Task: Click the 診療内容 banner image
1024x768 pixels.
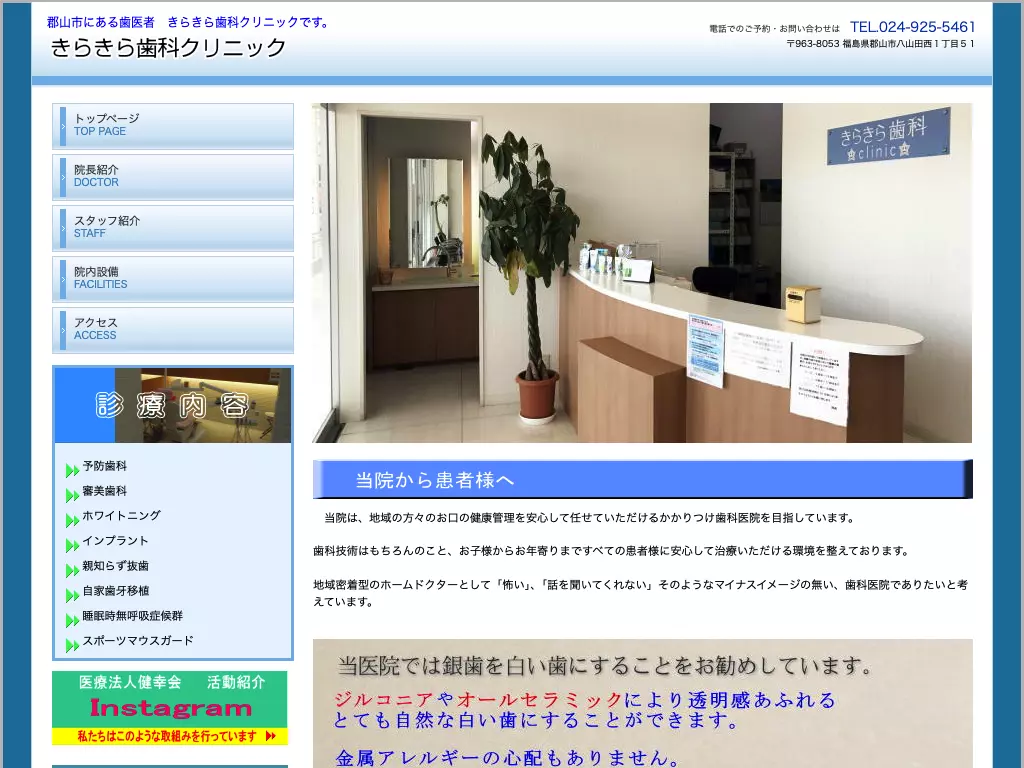Action: [x=172, y=405]
